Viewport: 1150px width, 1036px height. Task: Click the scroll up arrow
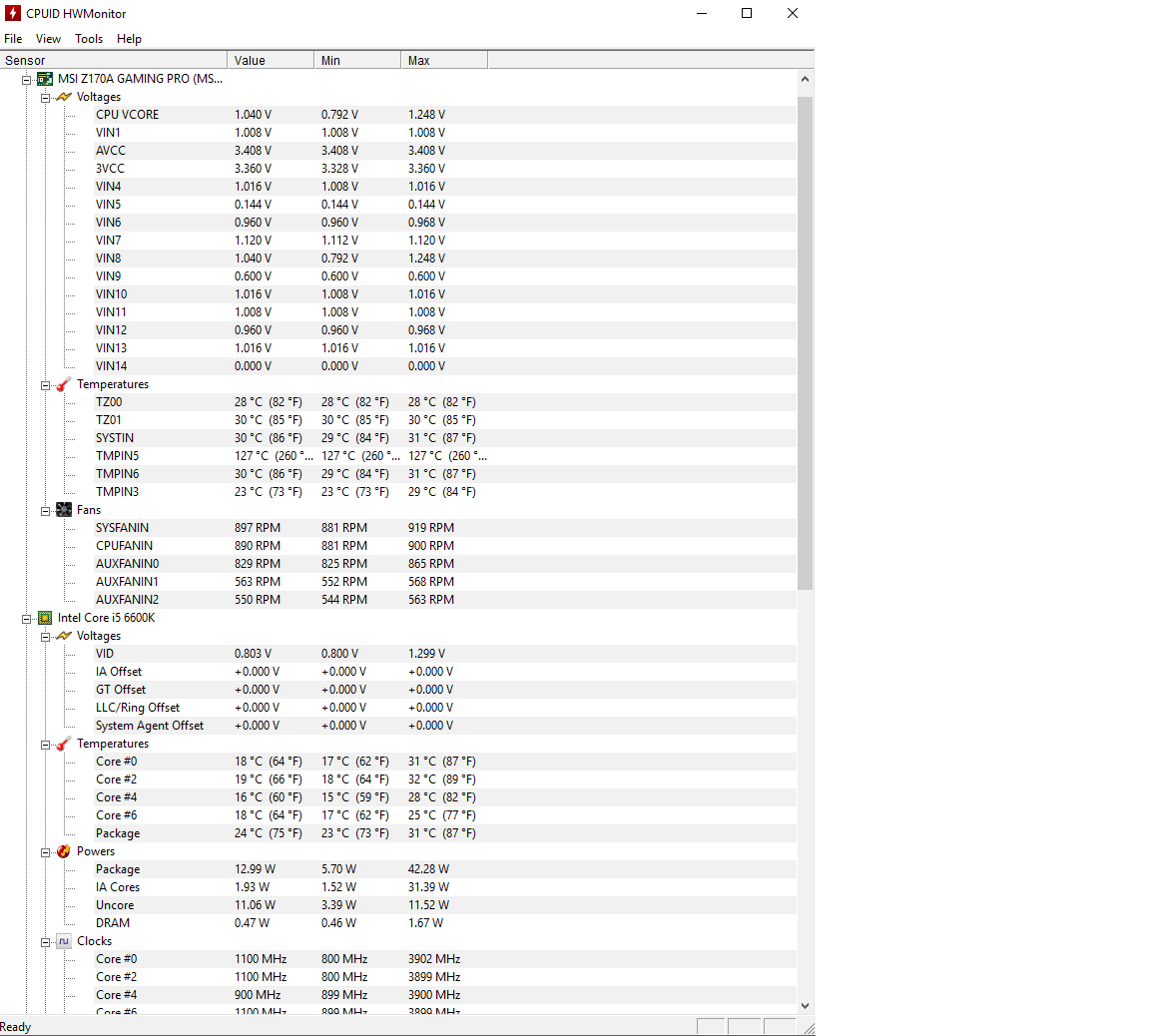tap(806, 79)
